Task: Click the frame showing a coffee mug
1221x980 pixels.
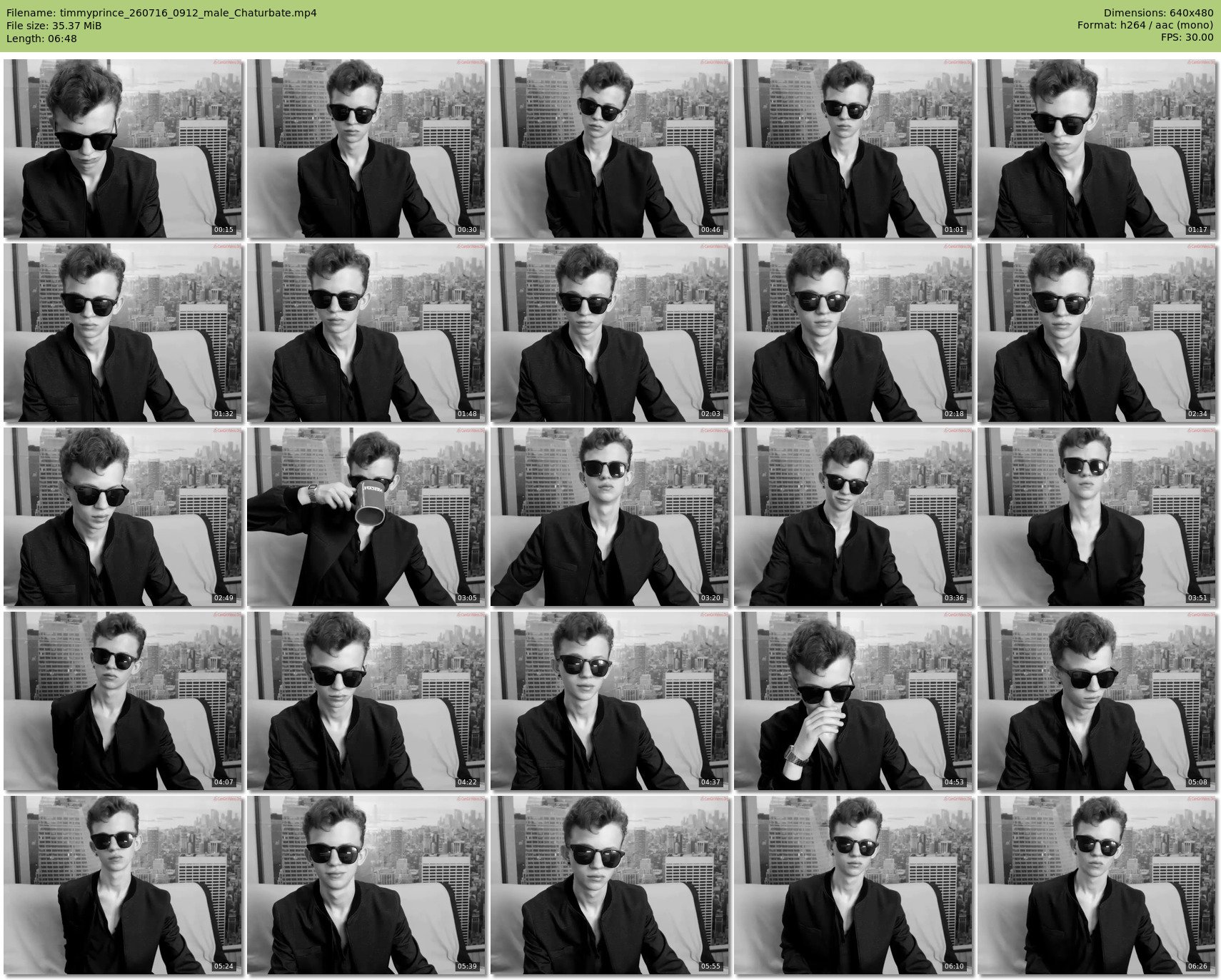Action: click(366, 516)
